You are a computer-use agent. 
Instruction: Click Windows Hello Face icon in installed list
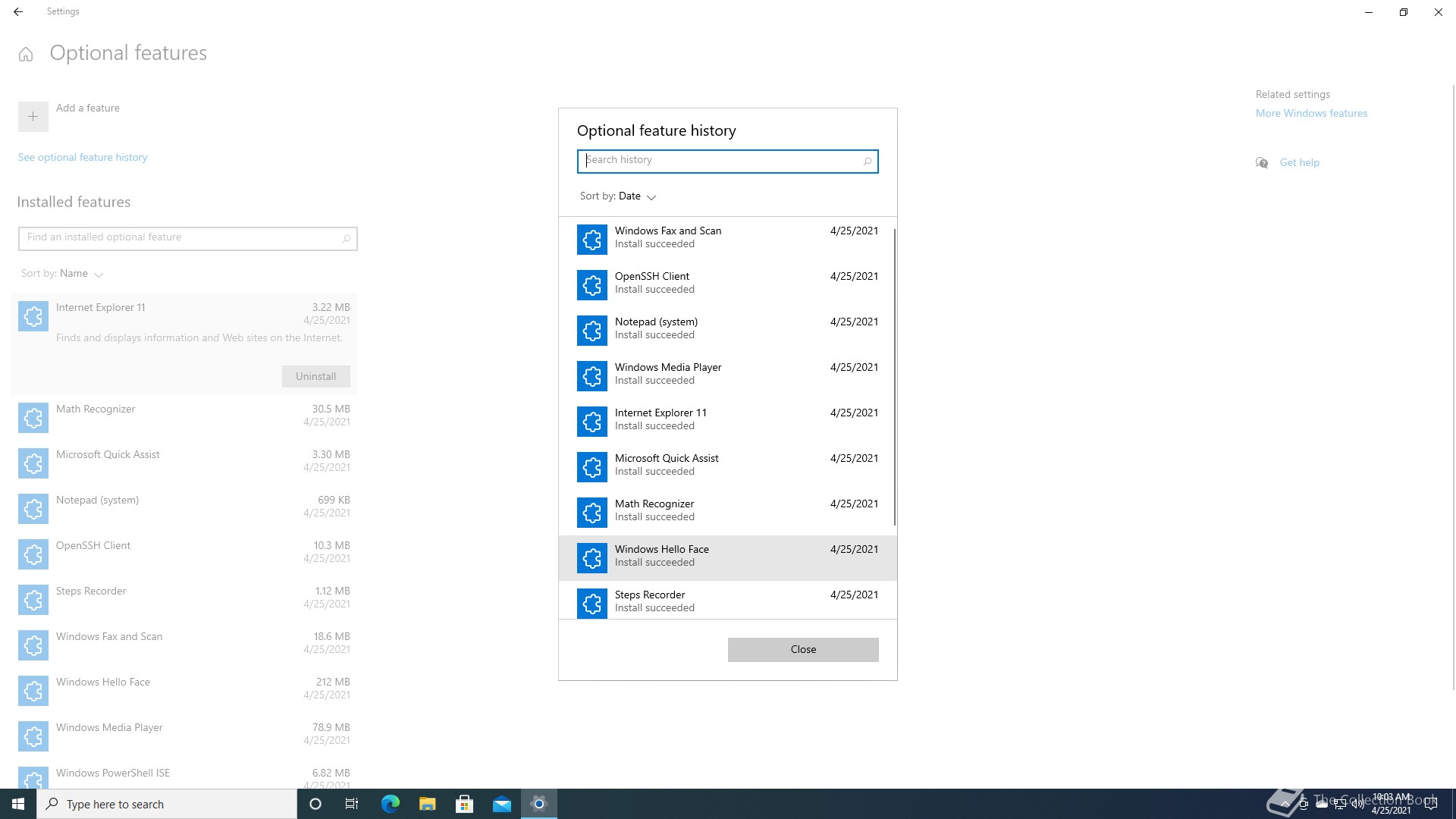coord(33,691)
